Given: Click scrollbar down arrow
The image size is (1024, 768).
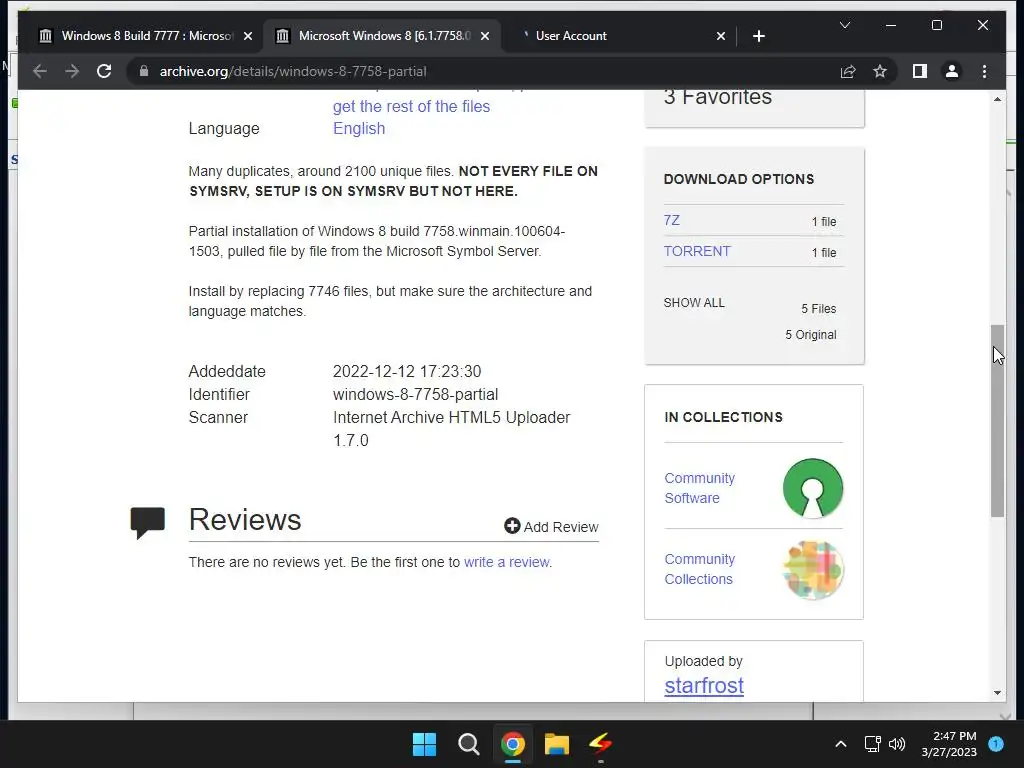Looking at the screenshot, I should pos(997,693).
